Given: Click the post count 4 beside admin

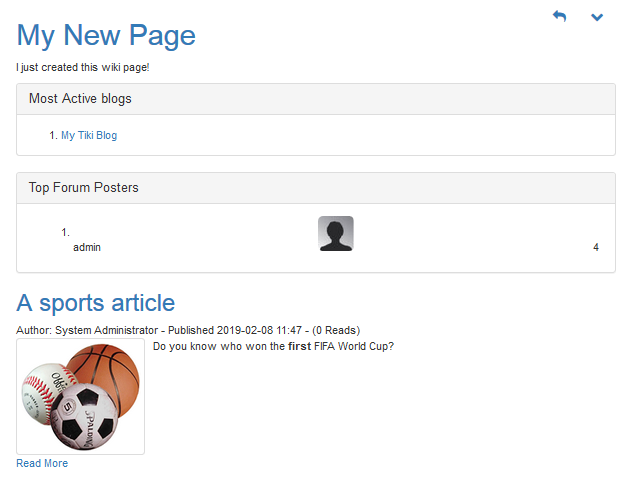Looking at the screenshot, I should pos(595,247).
